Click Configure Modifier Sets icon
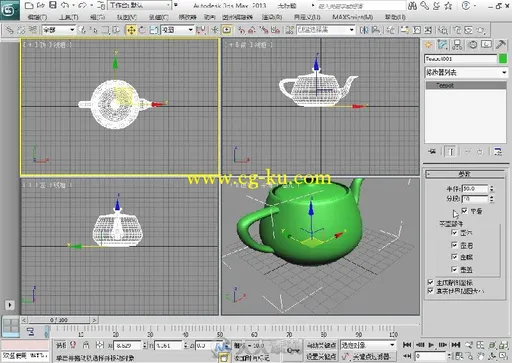Viewport: 512px width, 363px height. (498, 152)
